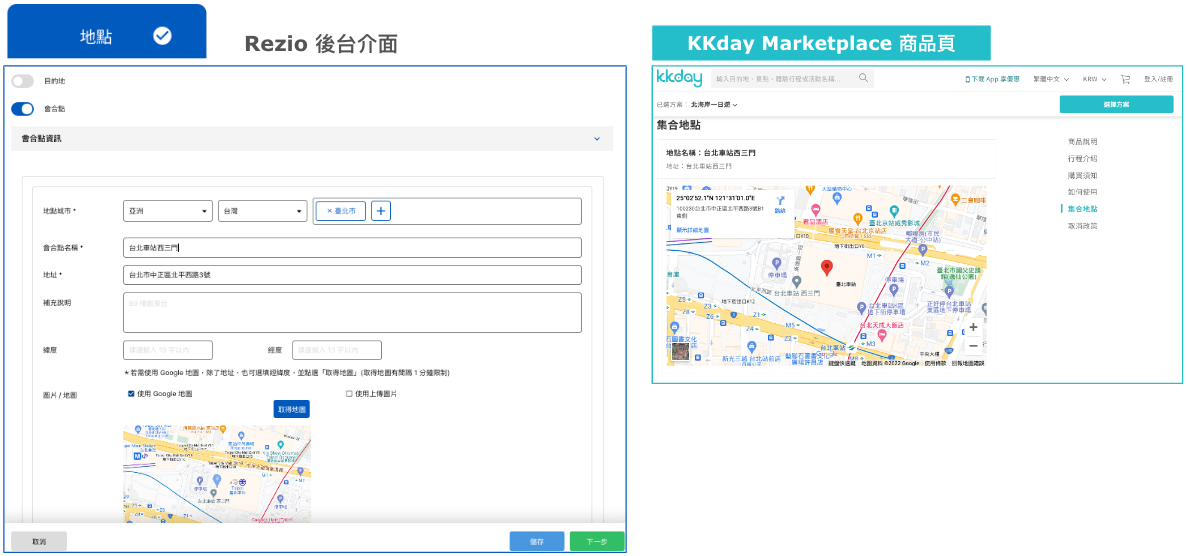Click the 使用條款 map link

pos(935,364)
